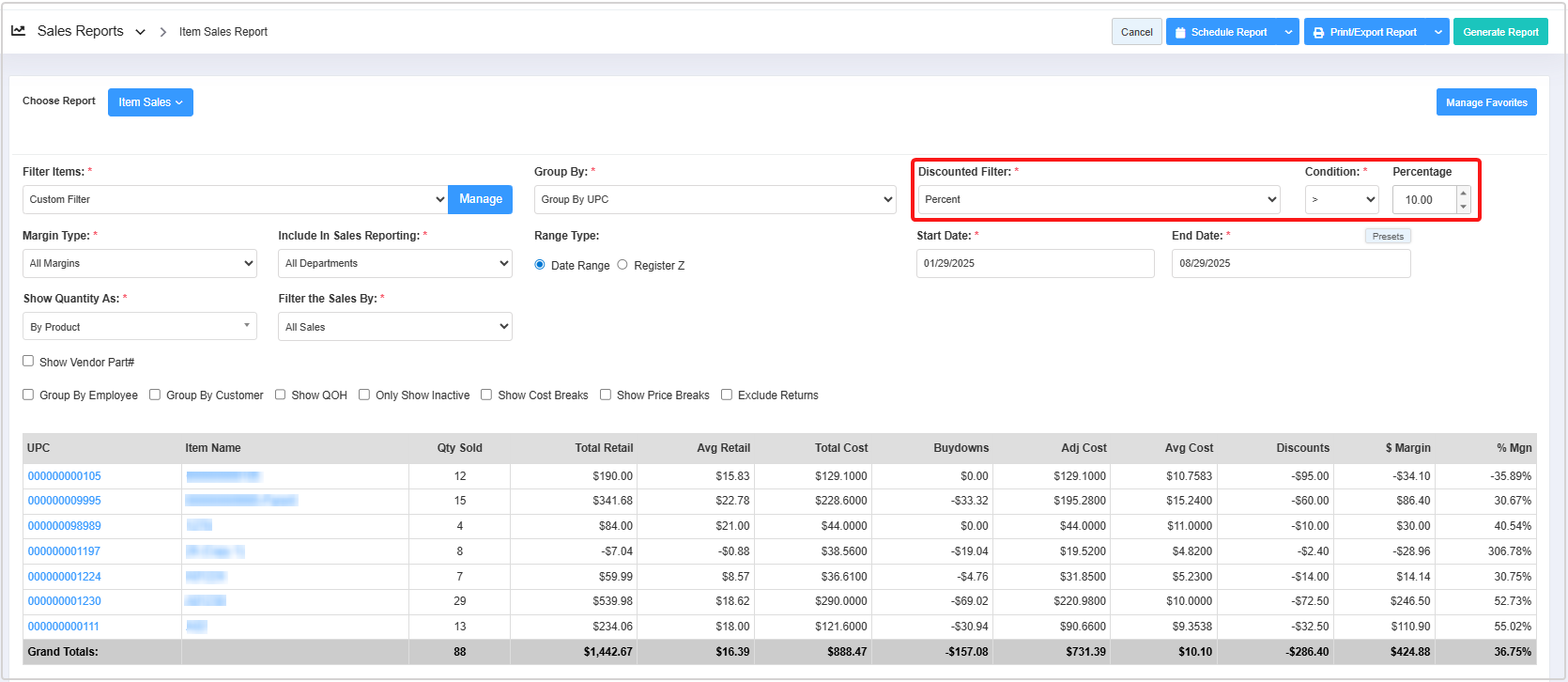Open the Group By UPC dropdown
1568x682 pixels.
point(715,199)
